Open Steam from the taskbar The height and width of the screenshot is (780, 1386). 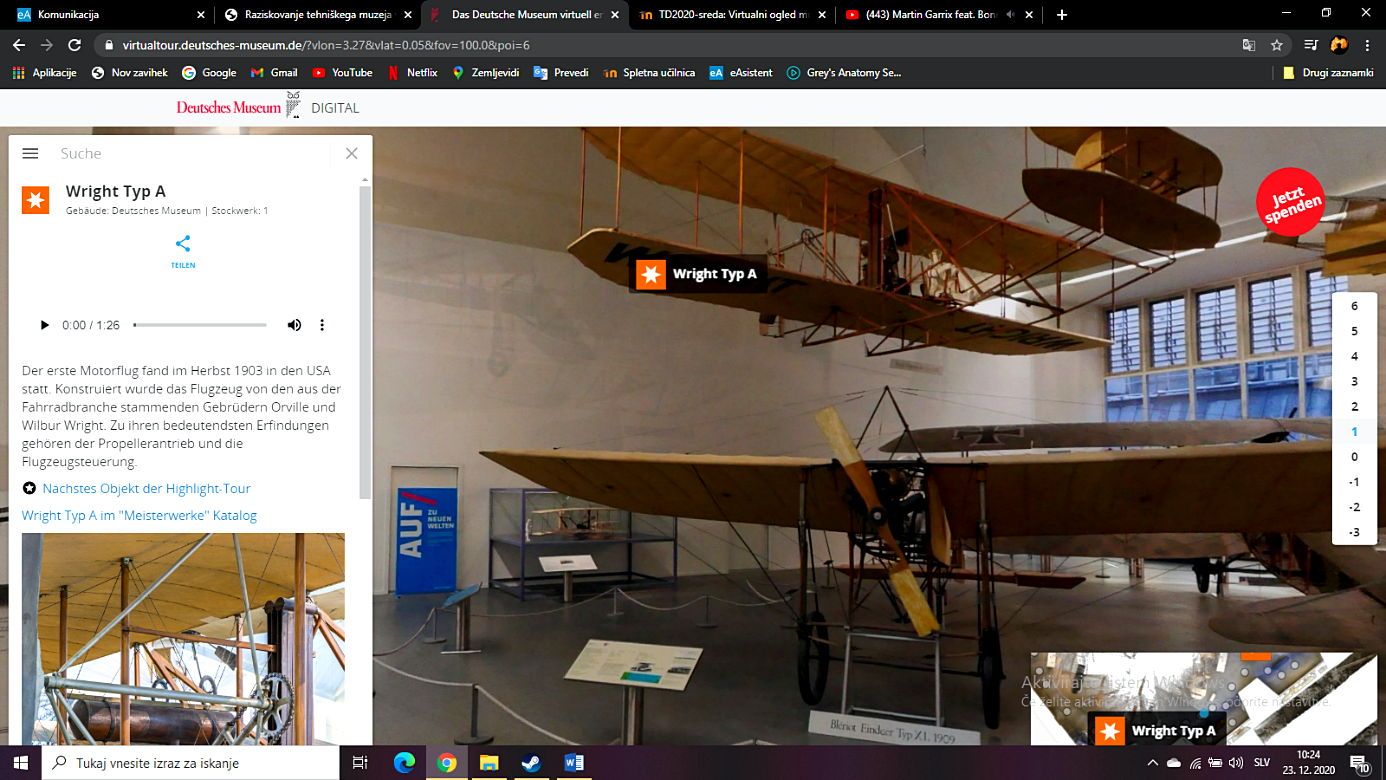(531, 763)
